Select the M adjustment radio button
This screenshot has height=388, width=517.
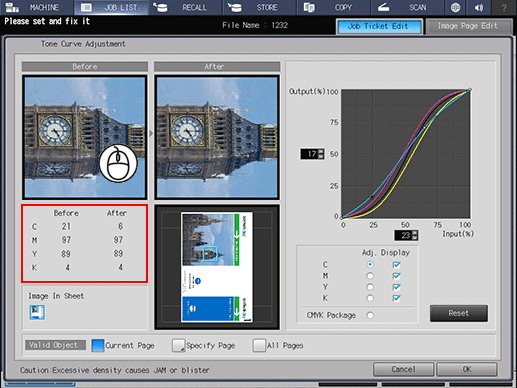pyautogui.click(x=370, y=276)
